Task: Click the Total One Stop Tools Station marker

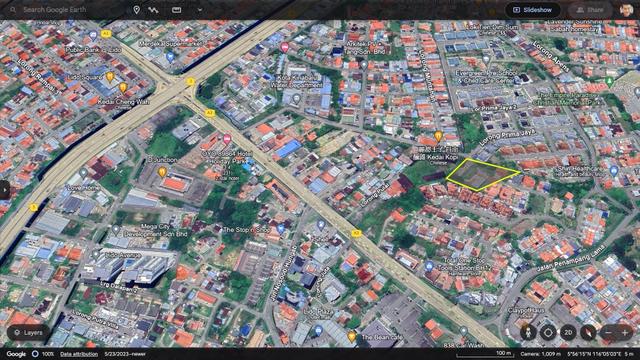Action: 429,267
